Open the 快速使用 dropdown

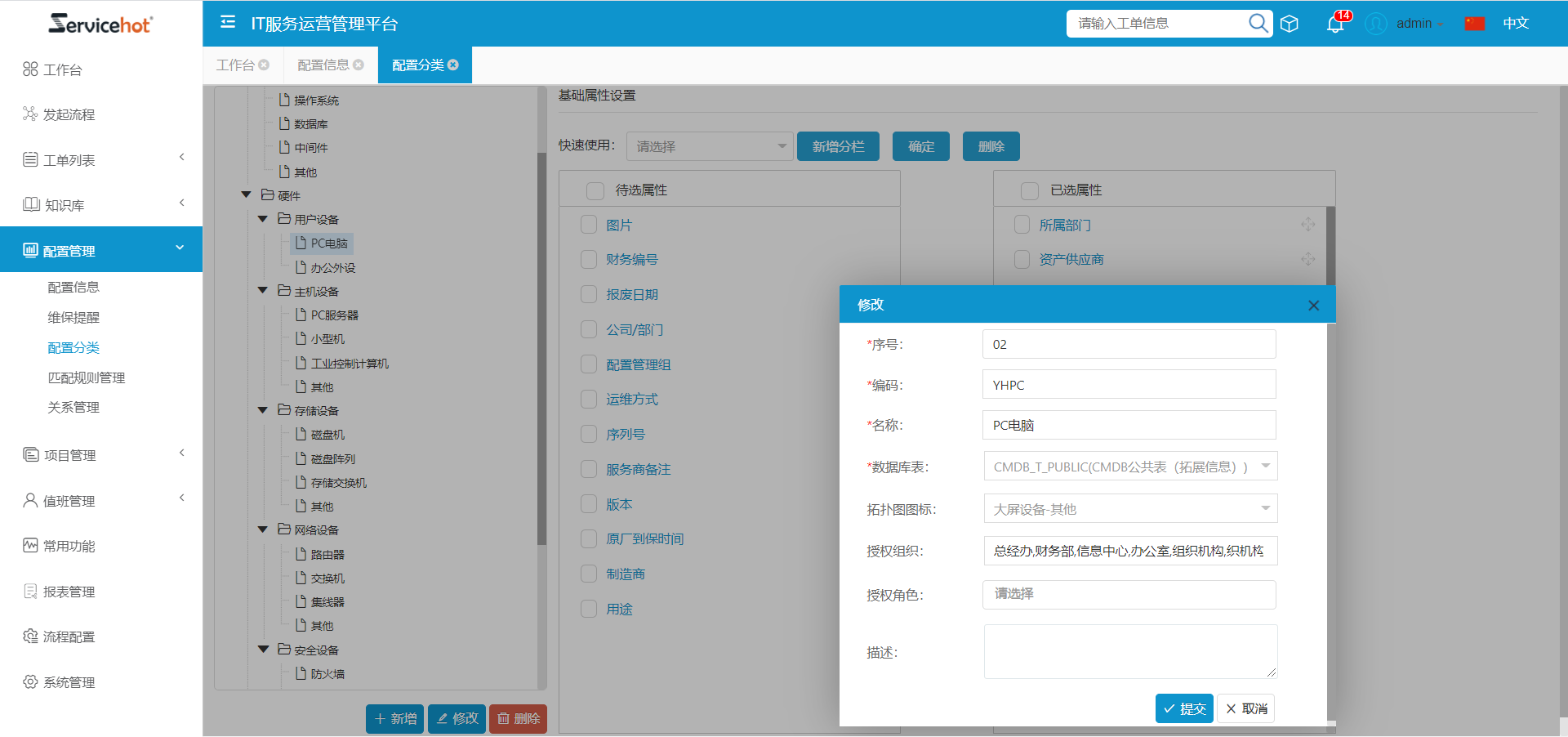coord(708,145)
